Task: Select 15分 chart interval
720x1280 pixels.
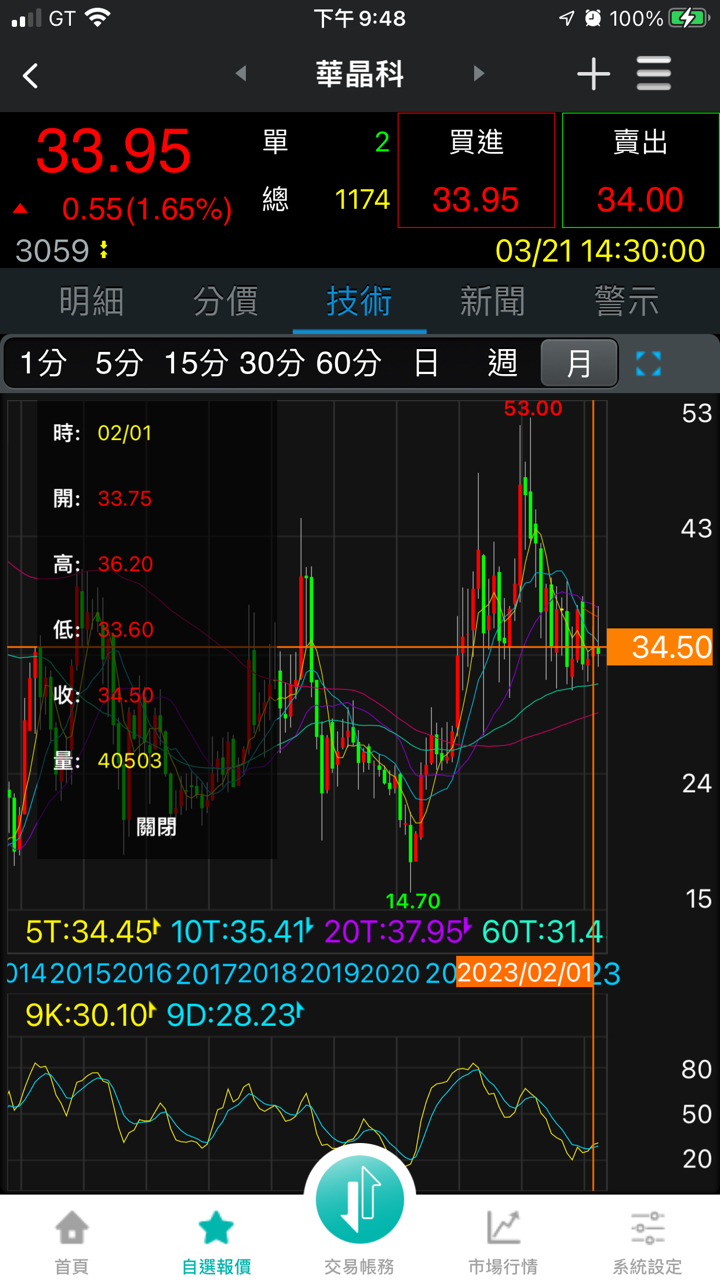Action: coord(195,363)
